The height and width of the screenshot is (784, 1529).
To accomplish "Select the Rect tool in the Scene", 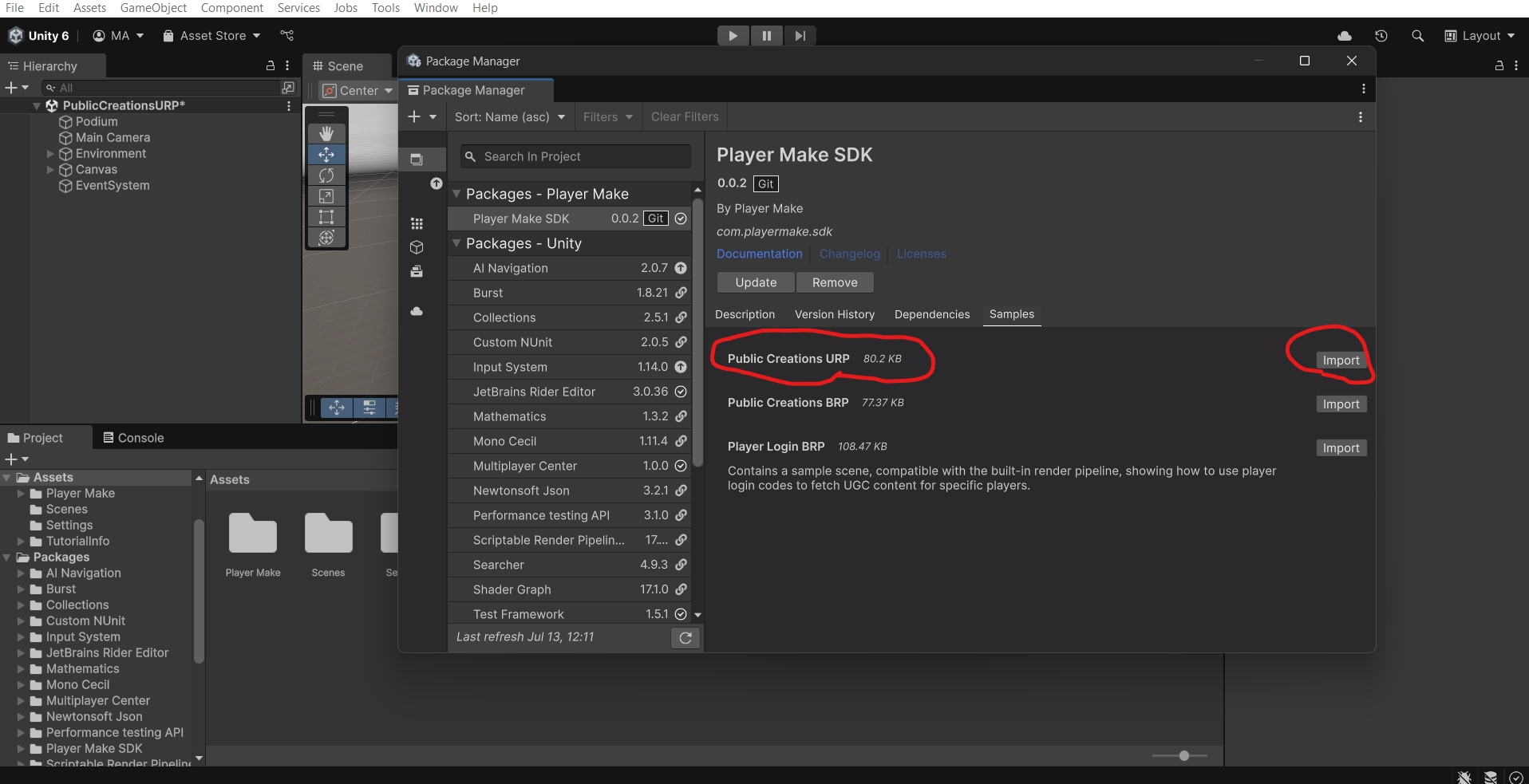I will click(x=326, y=217).
